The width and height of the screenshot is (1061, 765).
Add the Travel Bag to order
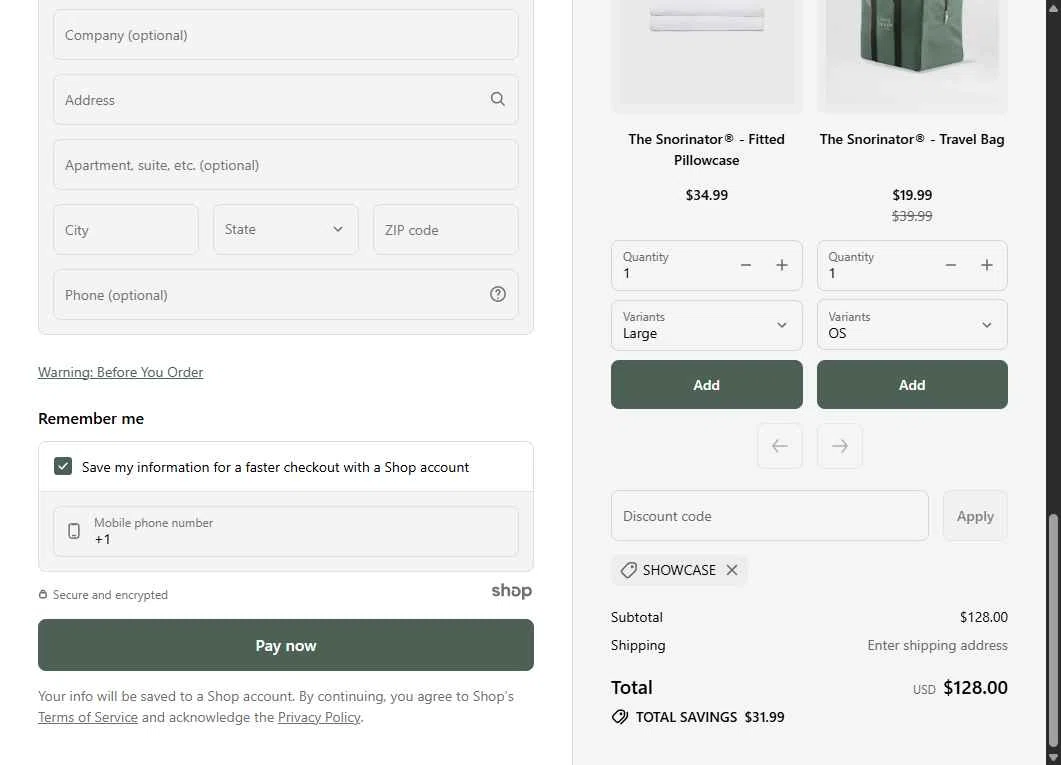coord(912,385)
